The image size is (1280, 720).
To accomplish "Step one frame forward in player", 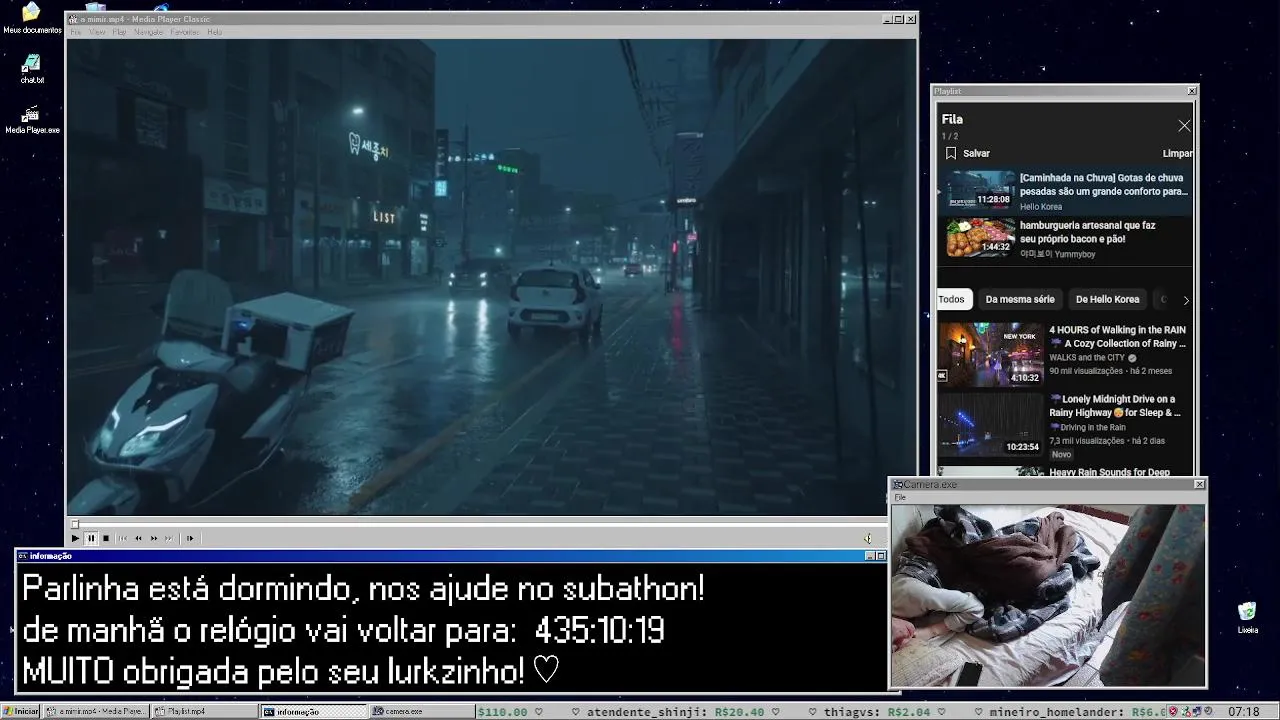I will pos(190,538).
